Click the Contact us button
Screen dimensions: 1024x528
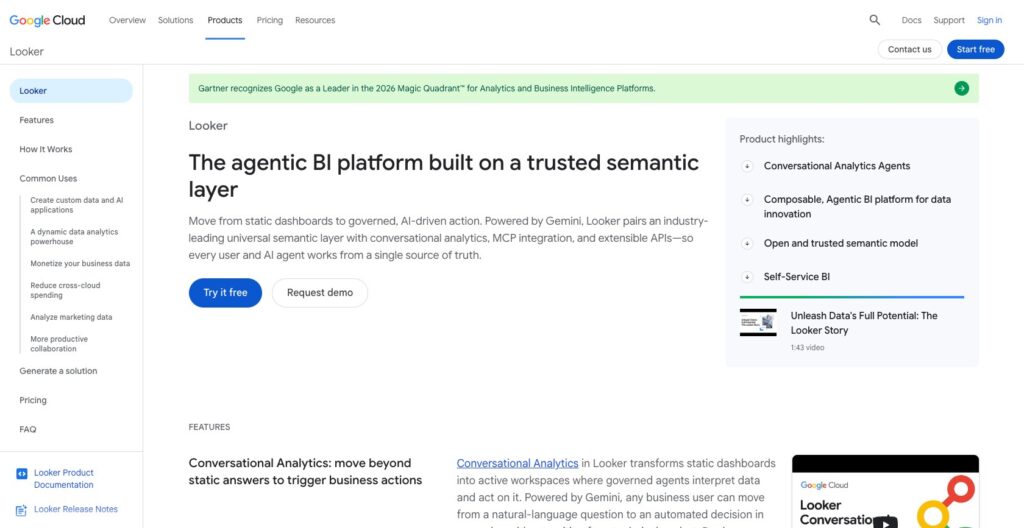[x=909, y=50]
